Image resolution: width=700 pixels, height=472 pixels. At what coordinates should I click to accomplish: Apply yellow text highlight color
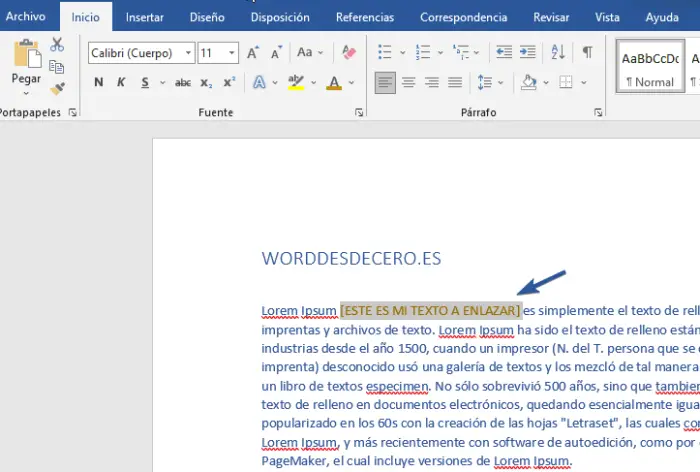point(296,82)
